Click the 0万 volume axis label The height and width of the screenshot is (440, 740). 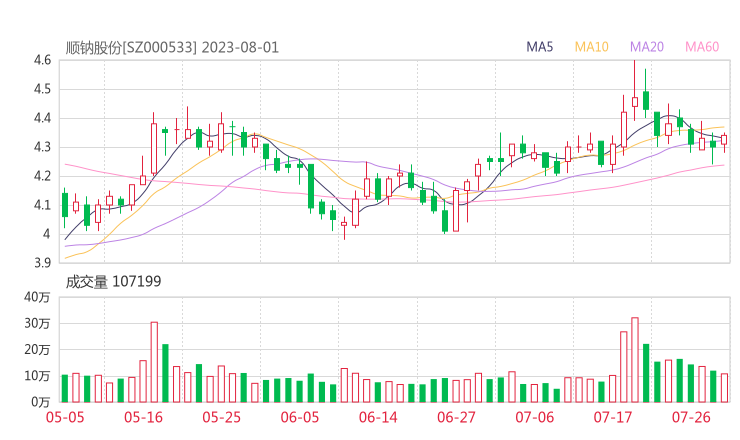coord(41,402)
